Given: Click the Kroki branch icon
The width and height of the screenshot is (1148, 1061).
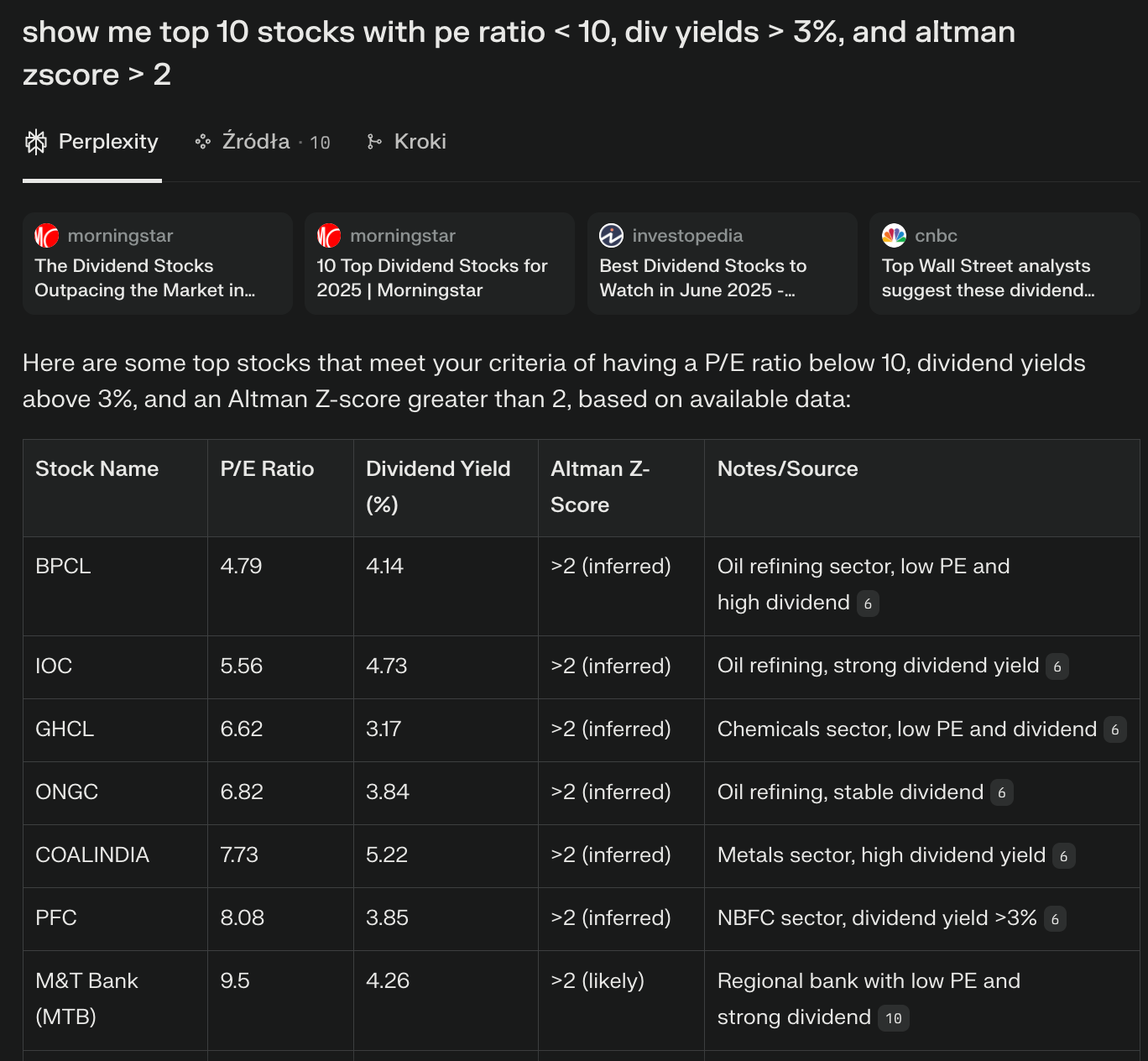Looking at the screenshot, I should coord(374,142).
